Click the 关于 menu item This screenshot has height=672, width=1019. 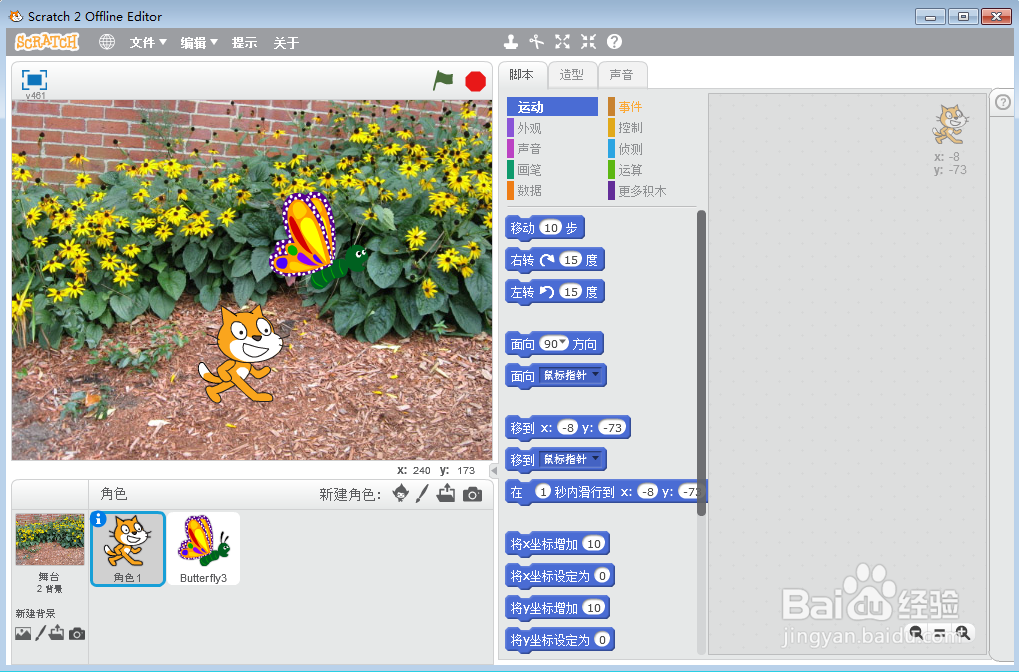286,43
